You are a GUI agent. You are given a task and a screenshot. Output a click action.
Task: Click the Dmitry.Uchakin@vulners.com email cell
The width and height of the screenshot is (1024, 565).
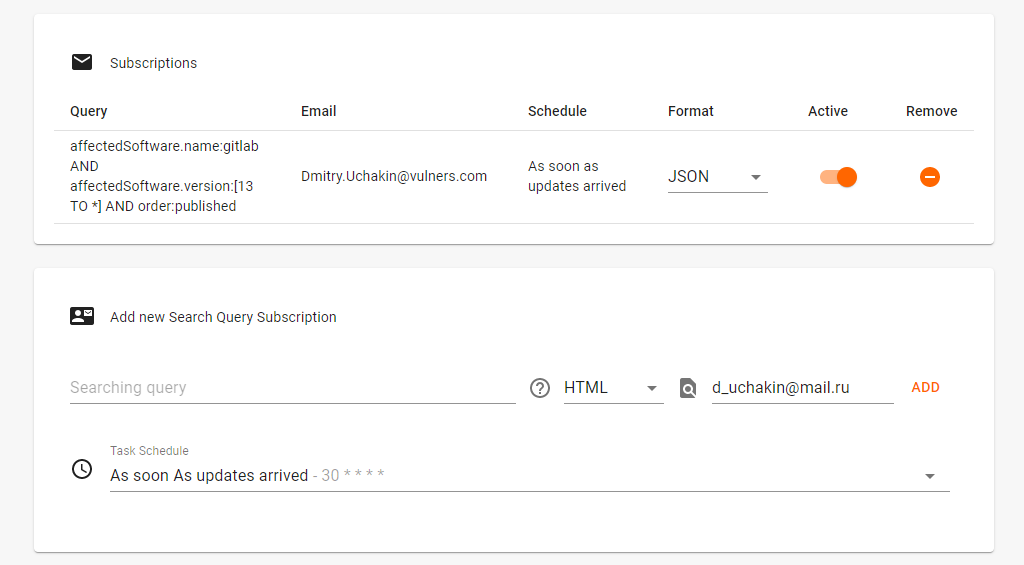(x=394, y=176)
